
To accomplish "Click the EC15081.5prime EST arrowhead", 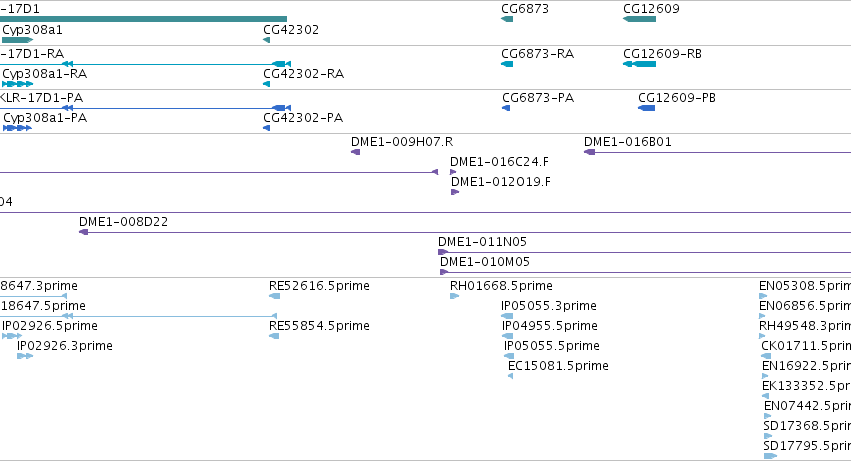I will tap(510, 376).
